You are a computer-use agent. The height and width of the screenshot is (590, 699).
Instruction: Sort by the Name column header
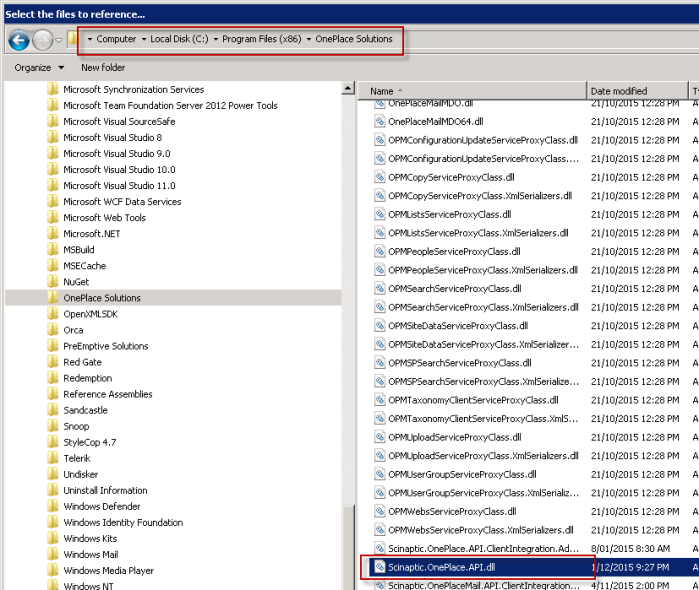[472, 91]
